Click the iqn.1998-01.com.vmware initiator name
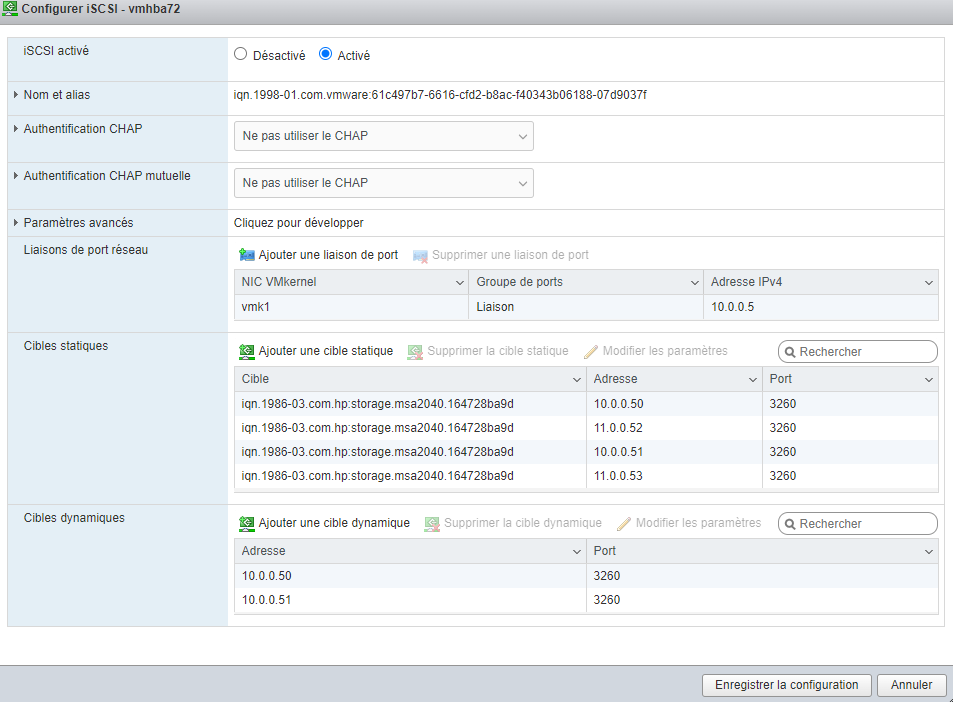 point(440,95)
